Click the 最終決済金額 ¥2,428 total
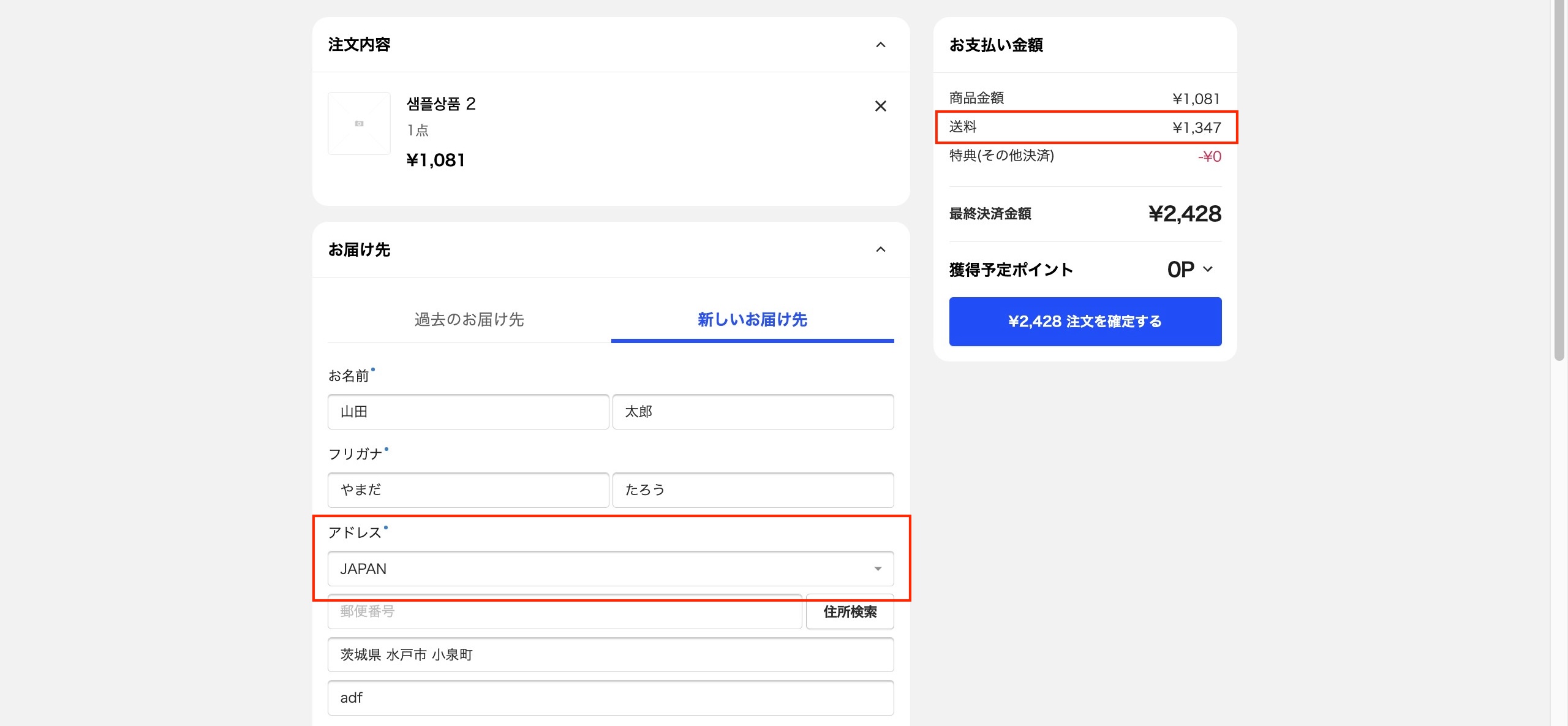1568x726 pixels. (1185, 214)
